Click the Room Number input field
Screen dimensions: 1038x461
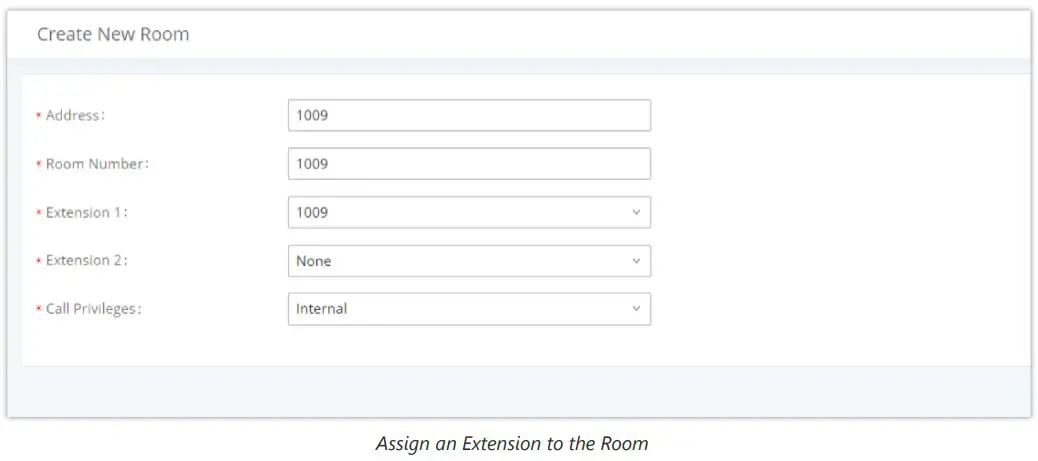tap(468, 164)
